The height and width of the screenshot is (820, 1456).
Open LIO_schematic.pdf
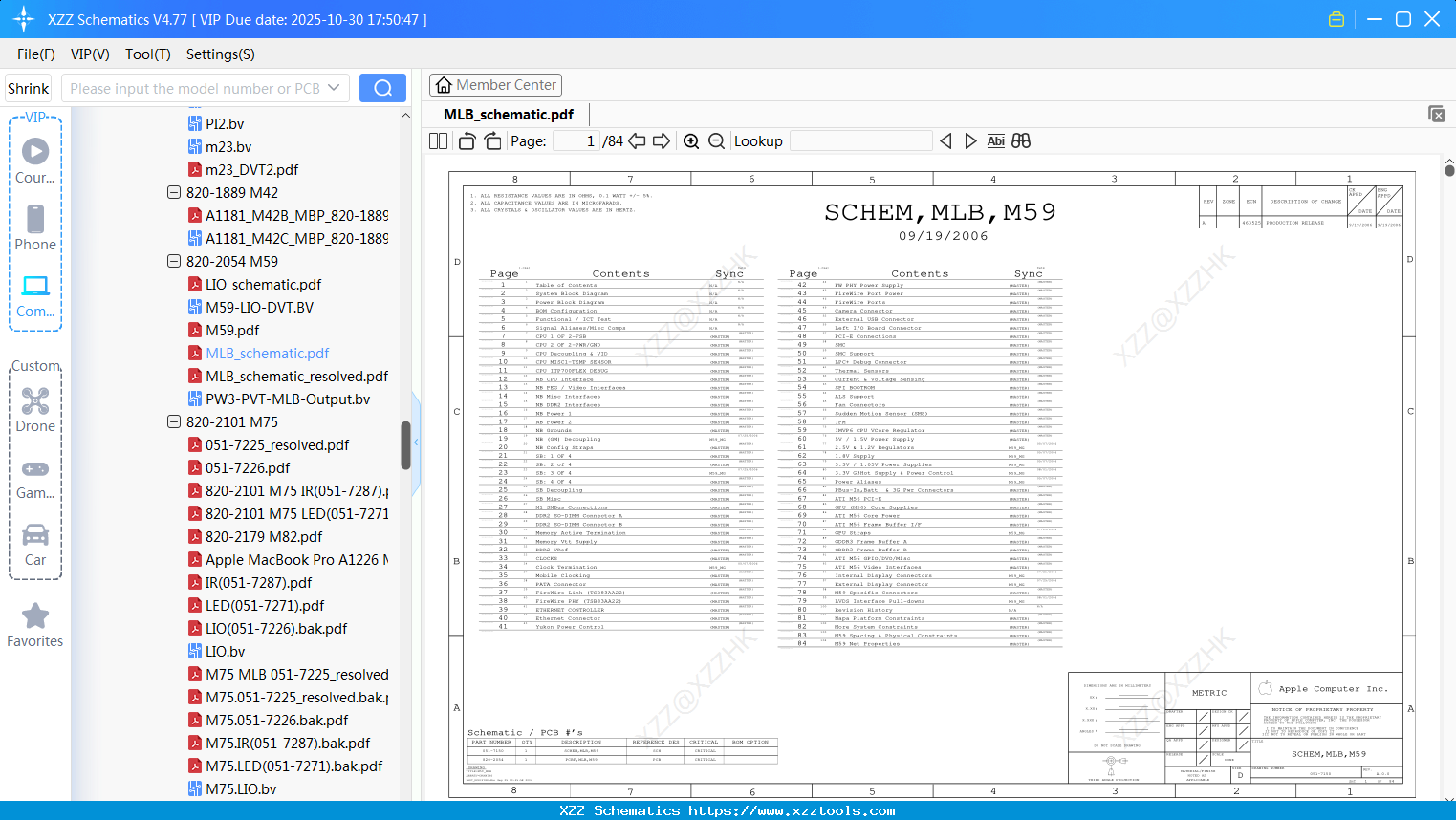tap(254, 284)
